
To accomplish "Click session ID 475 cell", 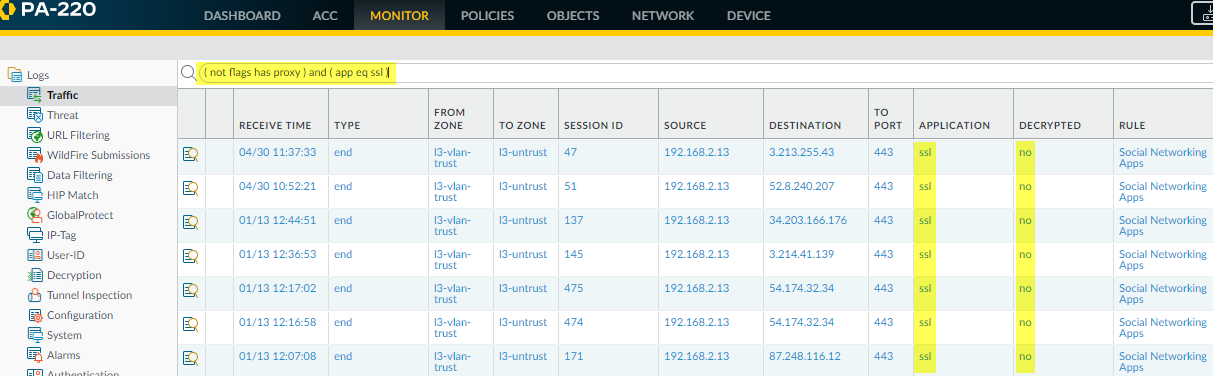I will 573,288.
